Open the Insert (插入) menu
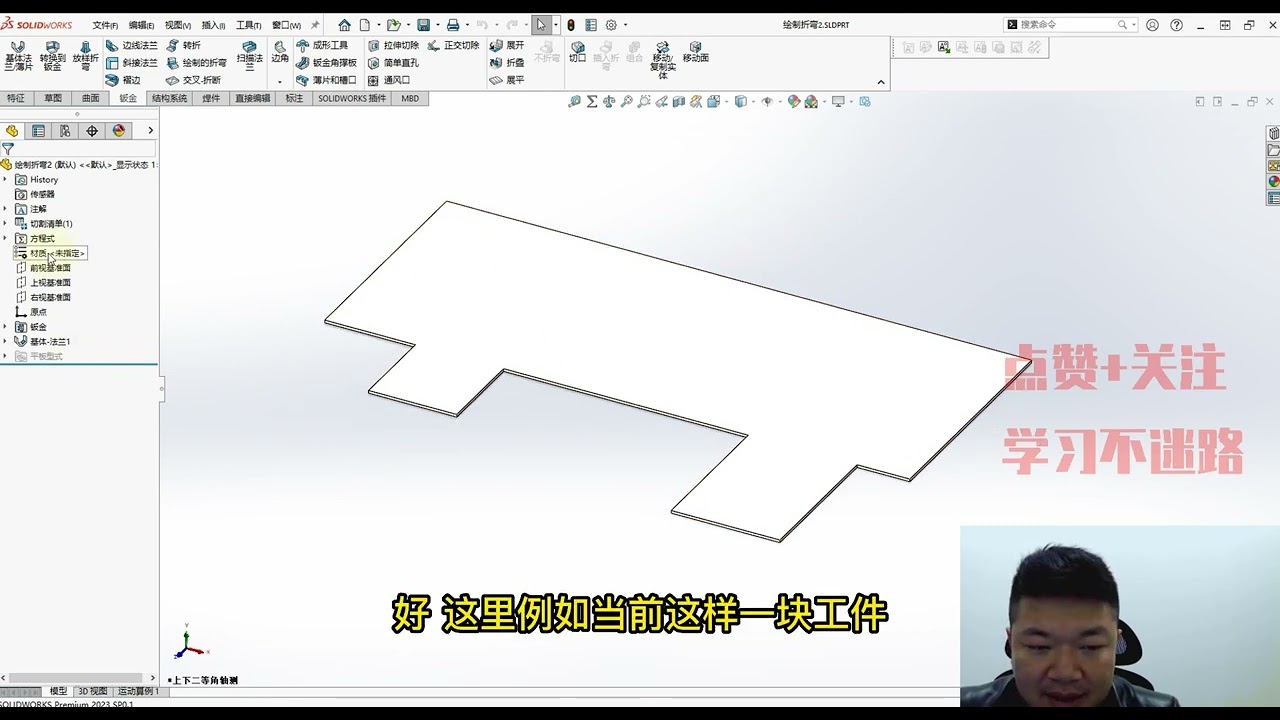The width and height of the screenshot is (1280, 720). [213, 25]
